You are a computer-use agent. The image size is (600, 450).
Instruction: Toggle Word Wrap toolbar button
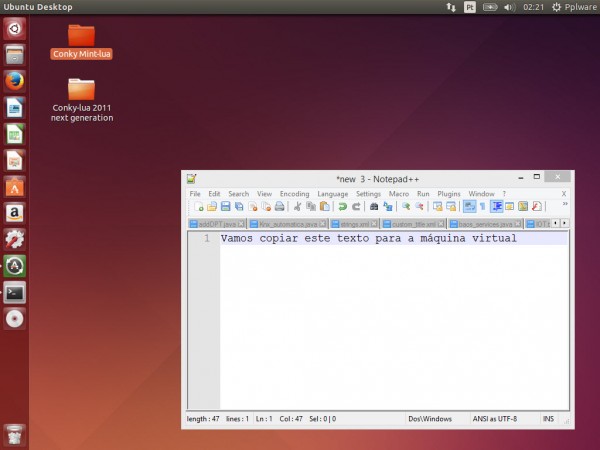click(470, 207)
